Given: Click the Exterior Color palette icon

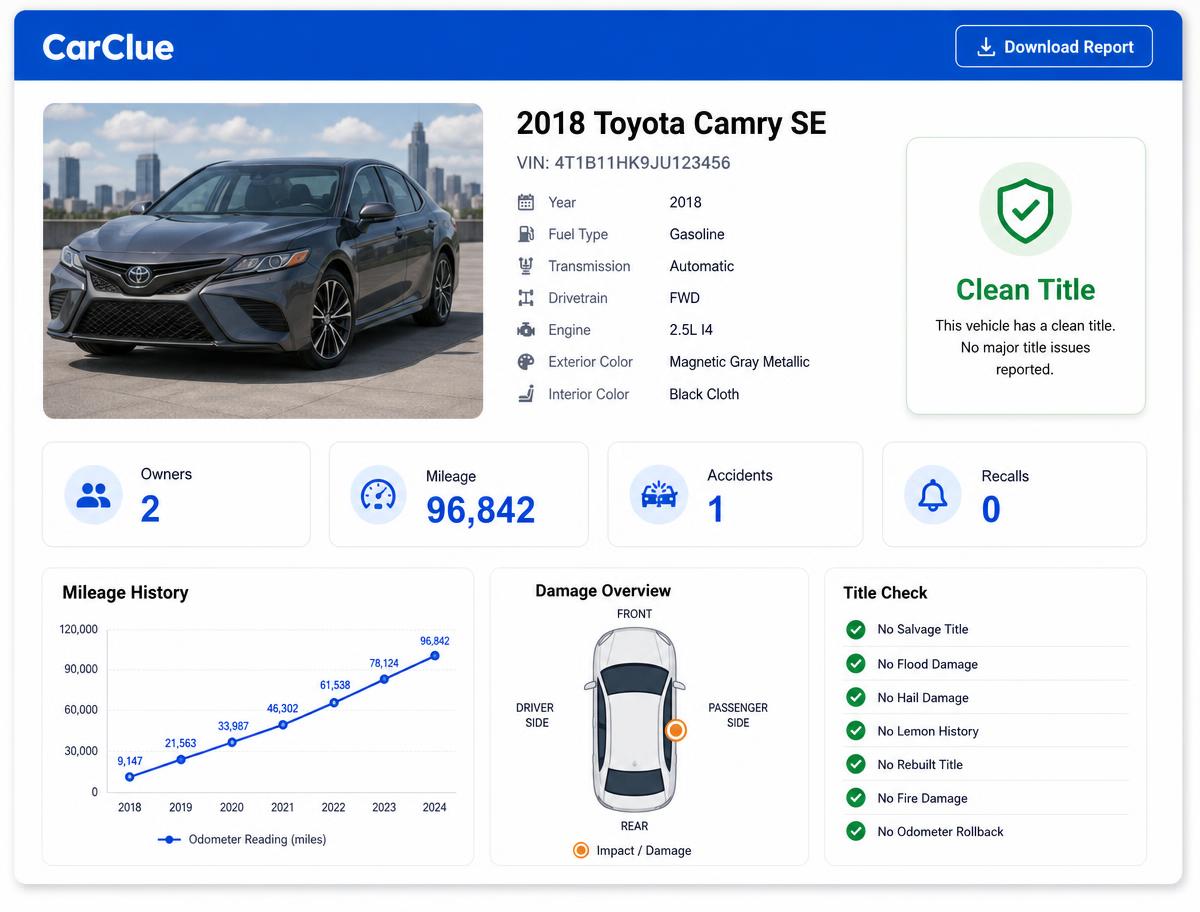Looking at the screenshot, I should point(526,362).
